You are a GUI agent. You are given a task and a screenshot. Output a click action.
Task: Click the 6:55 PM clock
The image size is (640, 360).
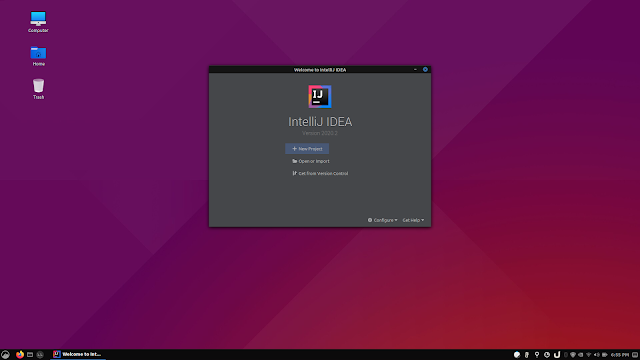[x=620, y=355]
